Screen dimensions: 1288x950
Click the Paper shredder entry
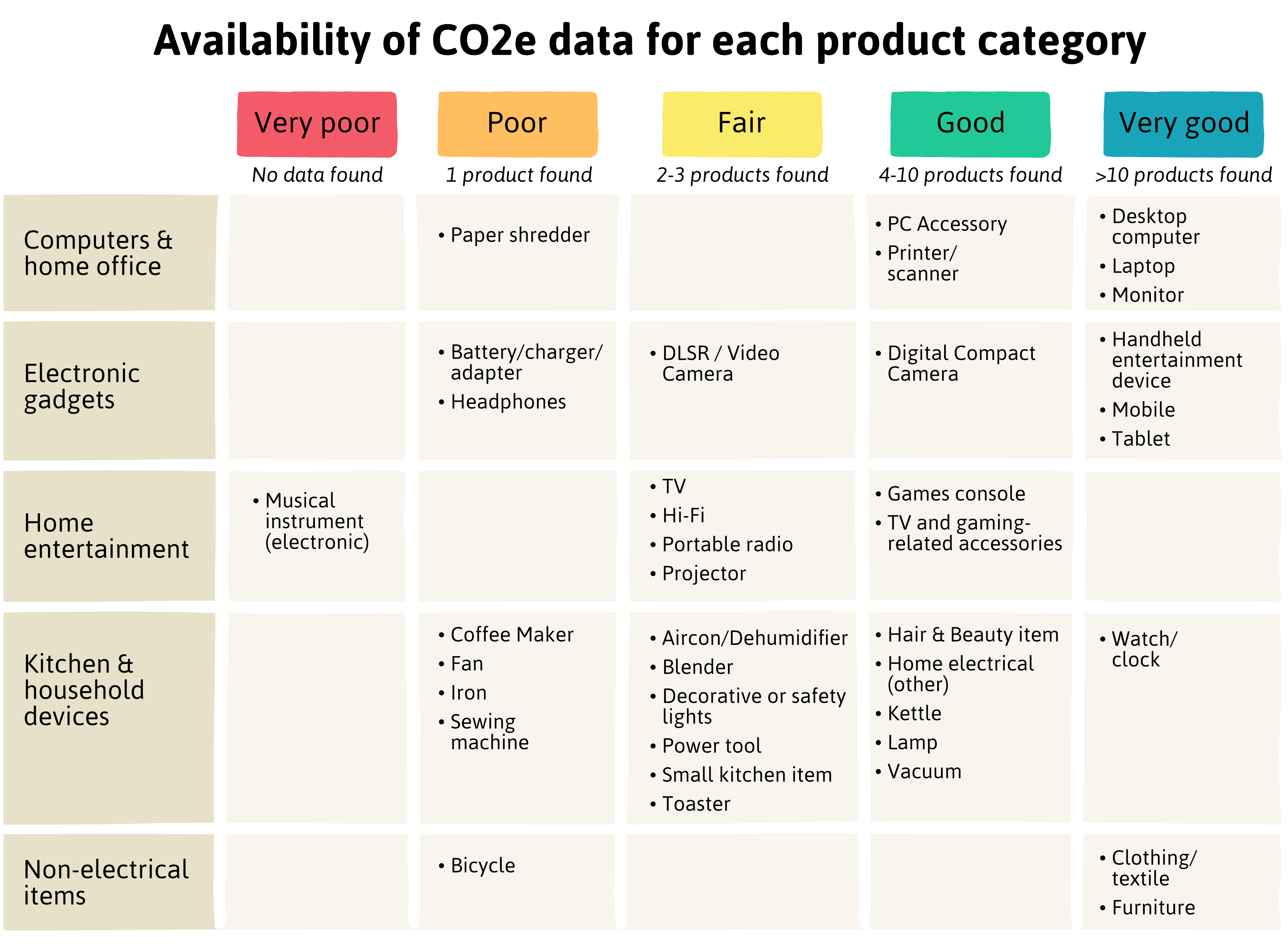coord(520,235)
